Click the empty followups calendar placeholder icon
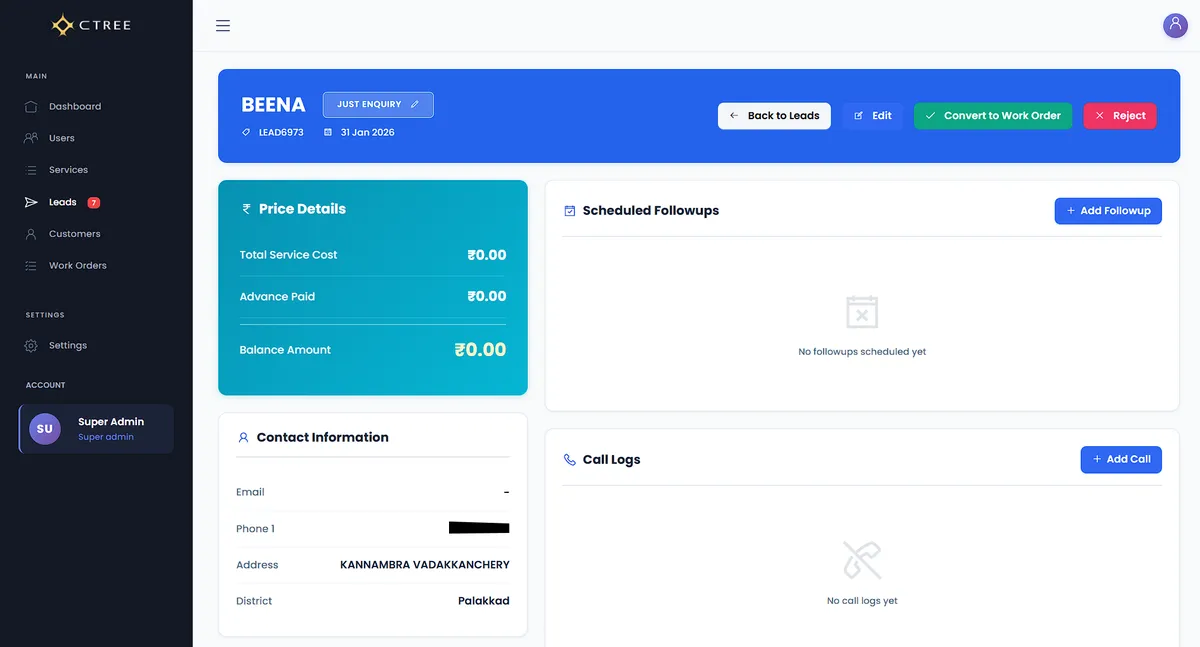The image size is (1200, 647). coord(862,312)
